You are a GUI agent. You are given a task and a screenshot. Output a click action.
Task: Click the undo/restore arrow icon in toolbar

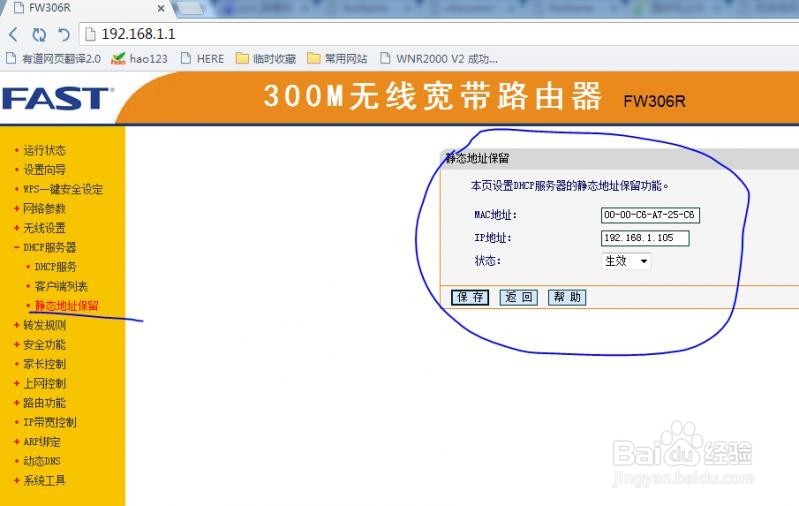pyautogui.click(x=64, y=34)
